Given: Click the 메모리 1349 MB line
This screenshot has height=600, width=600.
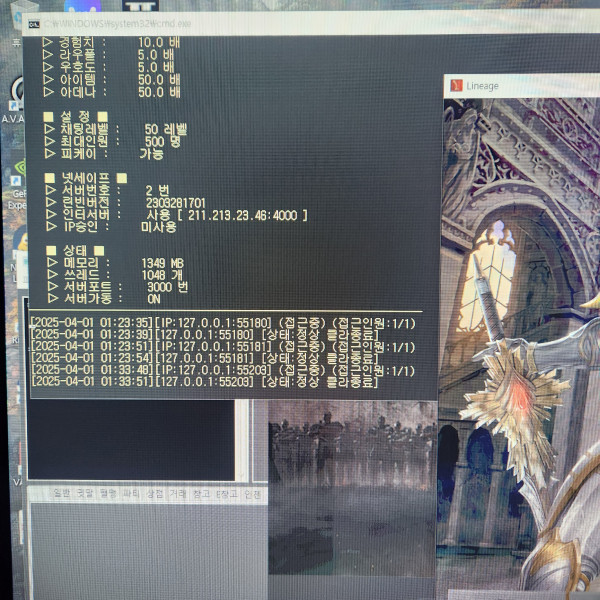Looking at the screenshot, I should pyautogui.click(x=115, y=263).
